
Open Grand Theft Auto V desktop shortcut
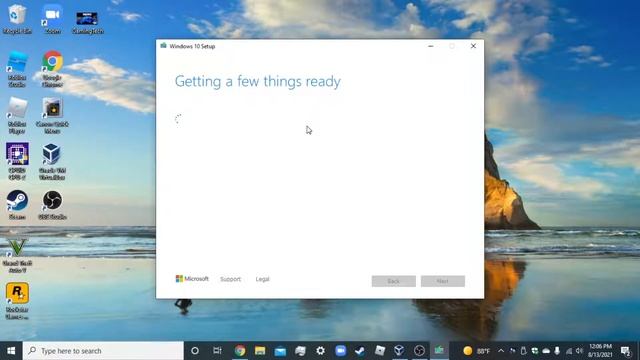17,256
